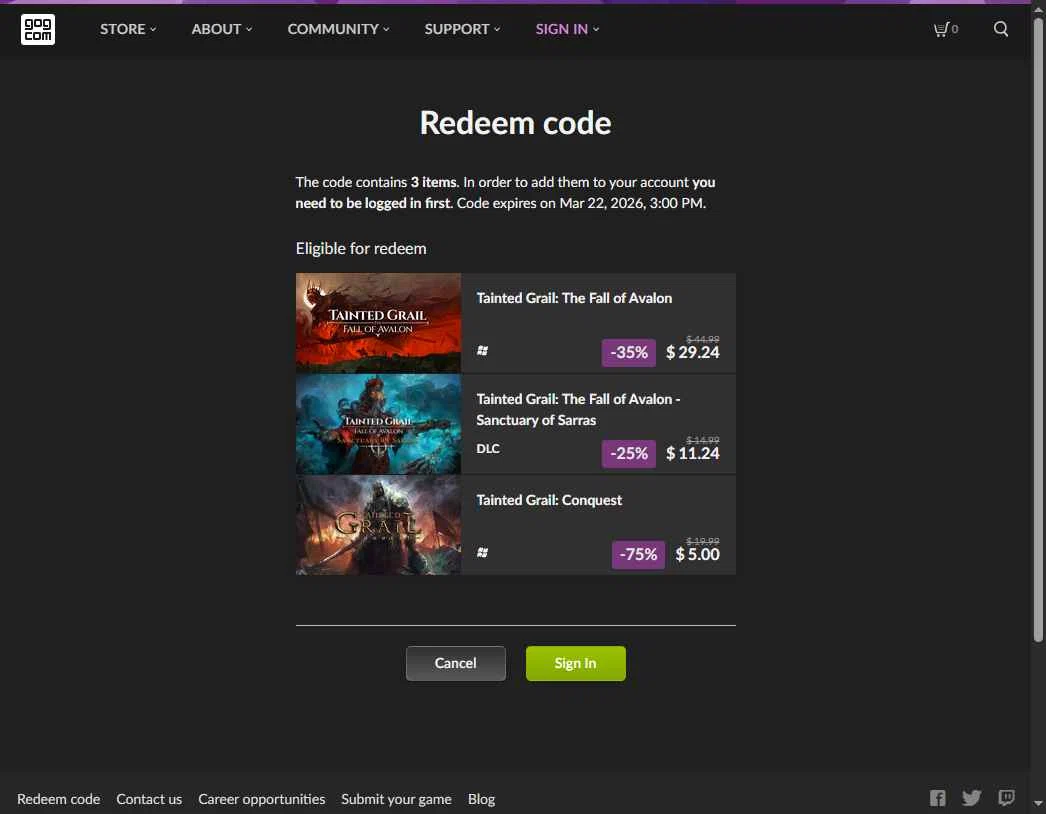
Task: Click the scrollbar down arrow
Action: (x=1038, y=804)
